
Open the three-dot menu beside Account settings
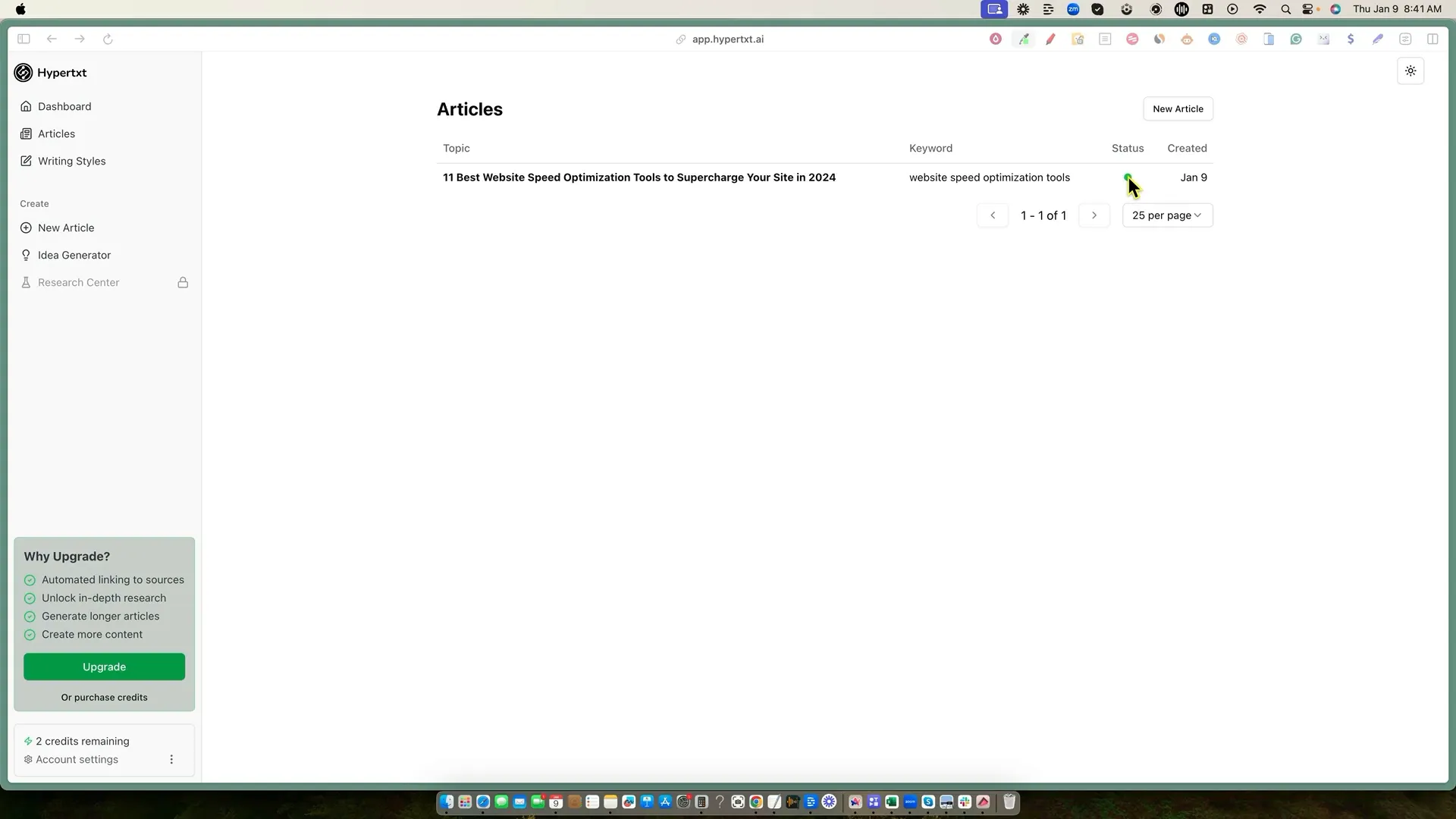coord(171,759)
